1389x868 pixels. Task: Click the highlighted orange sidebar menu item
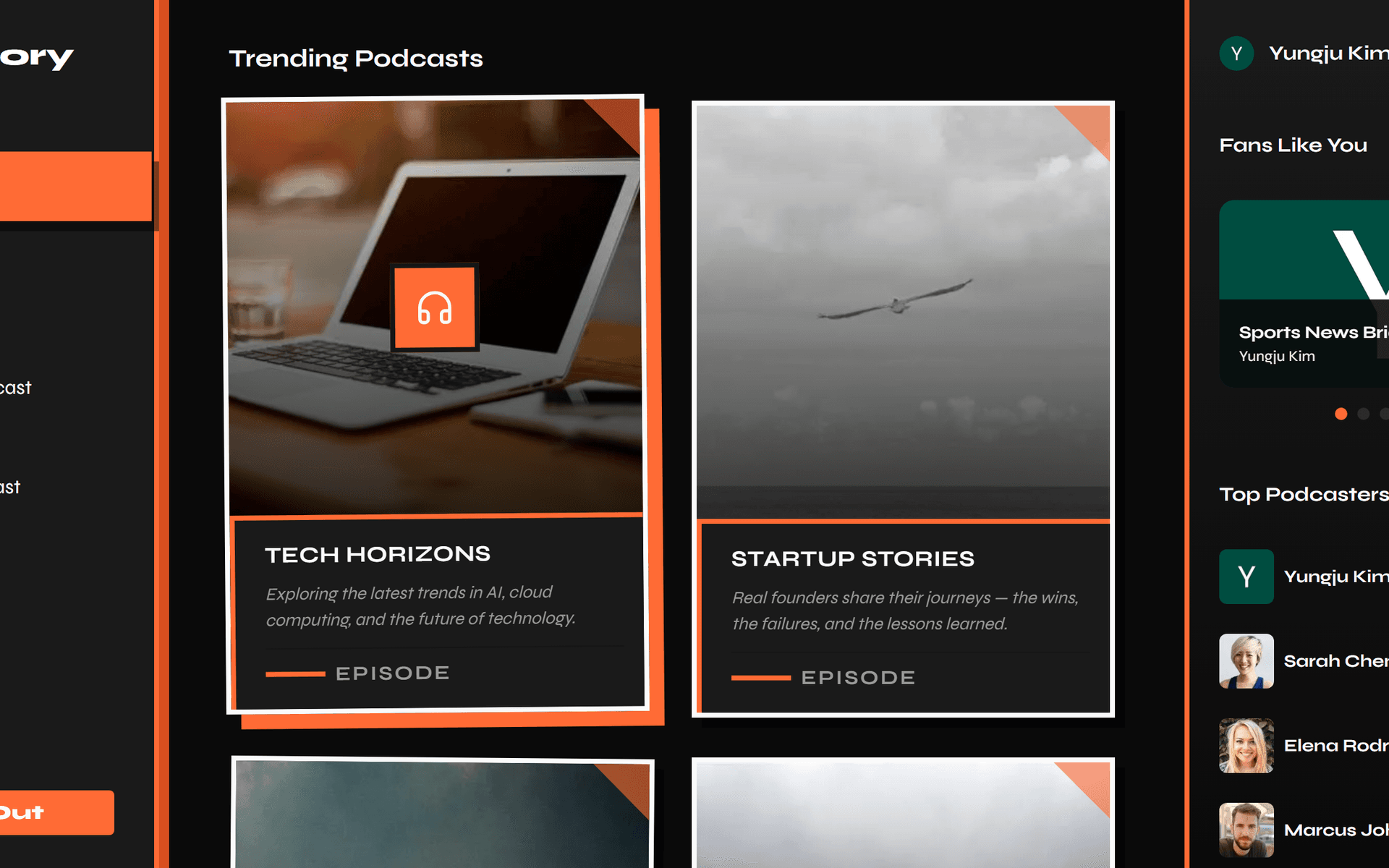click(x=75, y=186)
